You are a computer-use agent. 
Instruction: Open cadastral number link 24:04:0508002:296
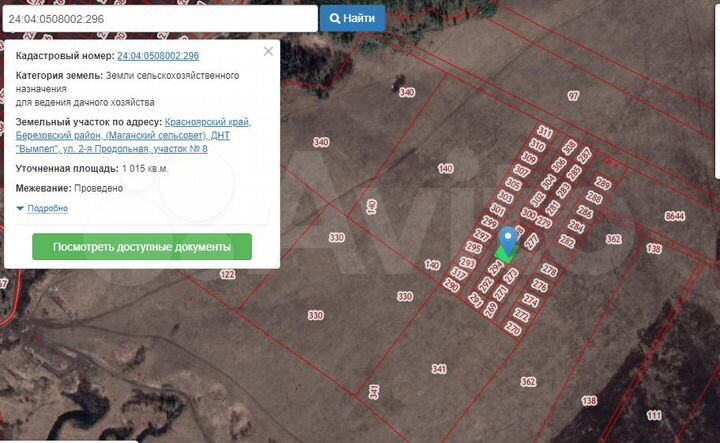[158, 56]
